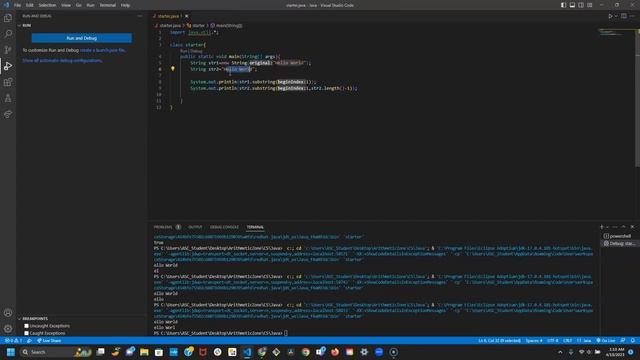Click the errors and warnings status item
640x360 pixels.
[x=13, y=340]
